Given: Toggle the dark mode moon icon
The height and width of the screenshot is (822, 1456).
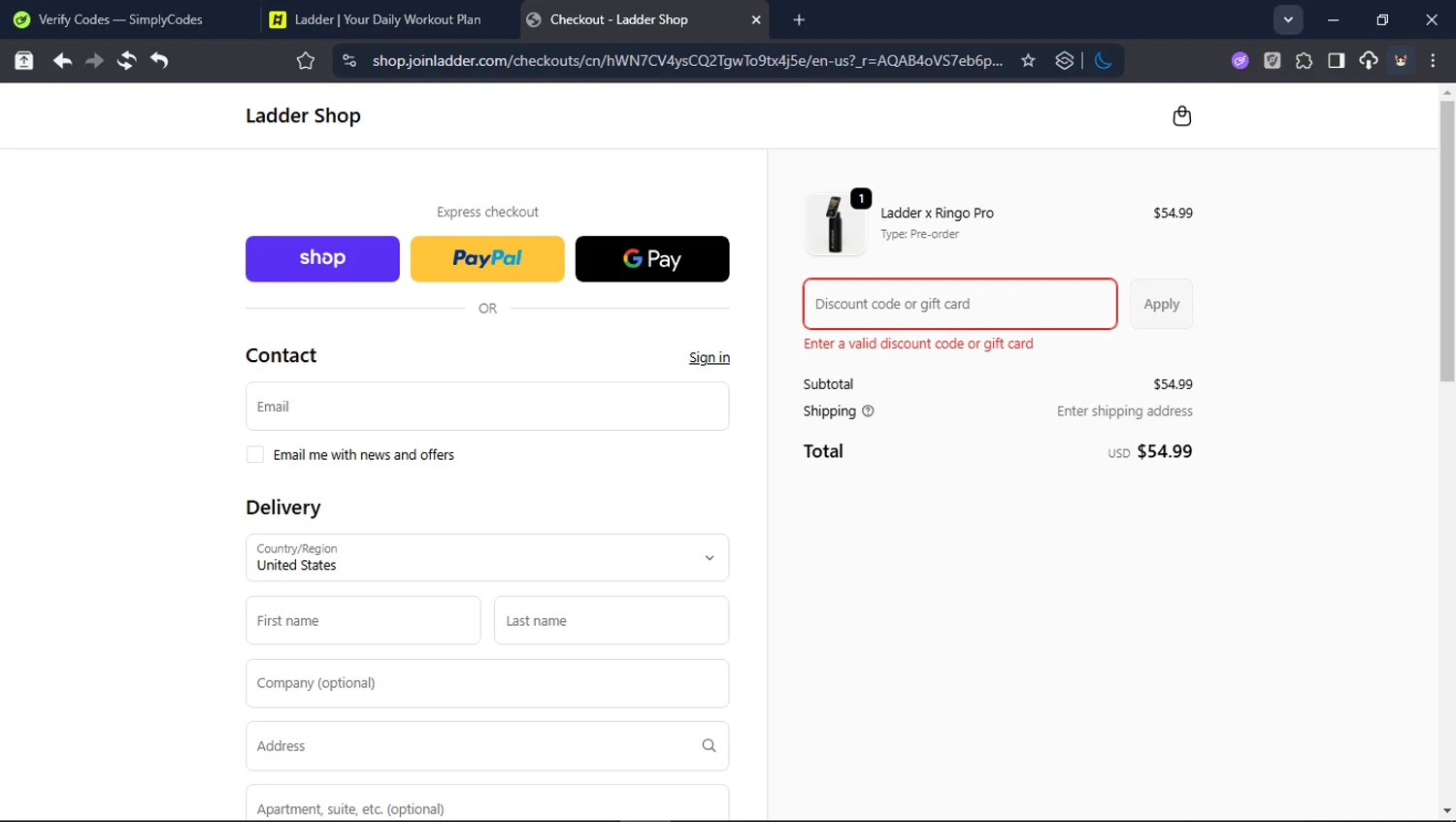Looking at the screenshot, I should pyautogui.click(x=1103, y=61).
